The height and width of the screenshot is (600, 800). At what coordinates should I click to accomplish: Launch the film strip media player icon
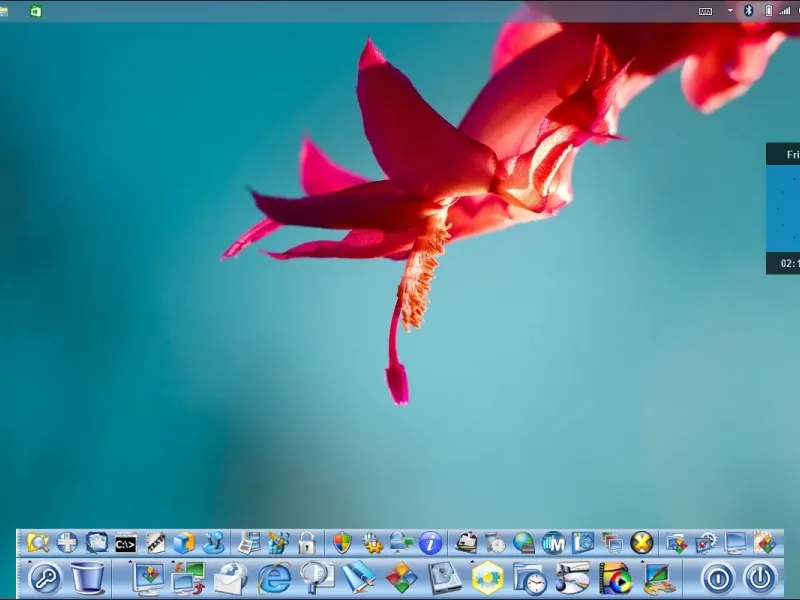click(x=615, y=579)
